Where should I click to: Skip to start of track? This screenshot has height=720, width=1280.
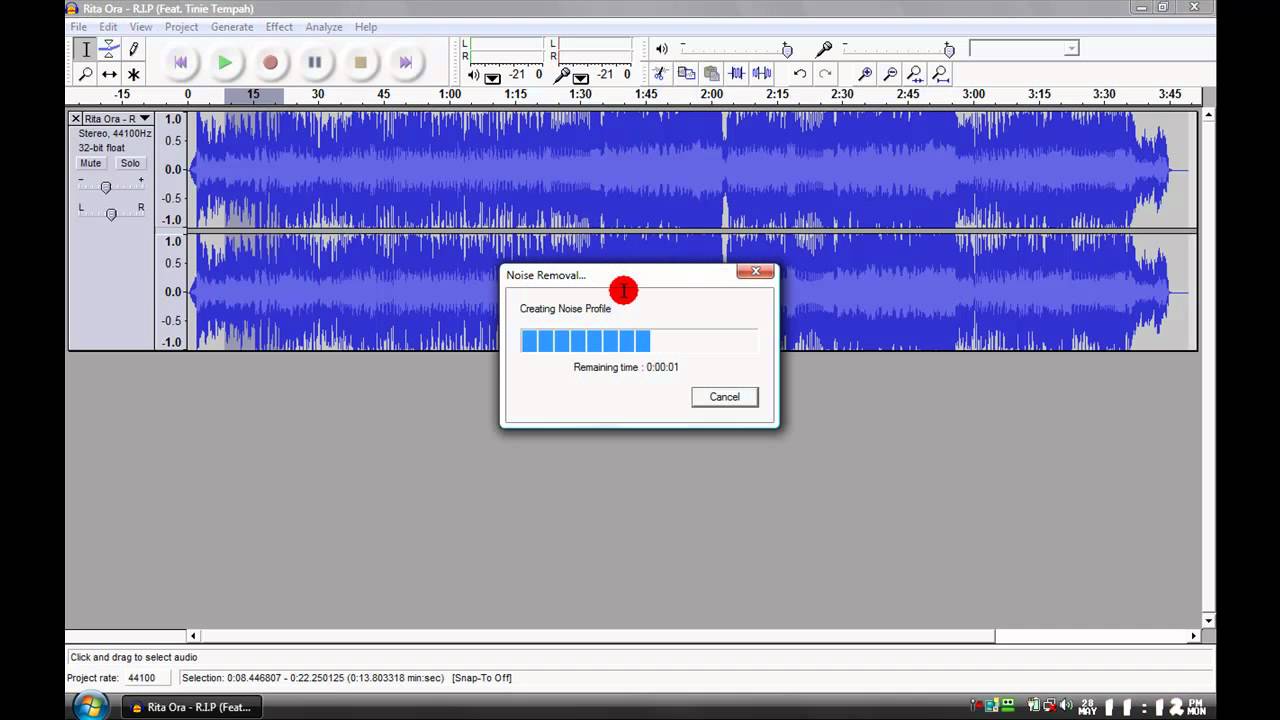tap(180, 62)
